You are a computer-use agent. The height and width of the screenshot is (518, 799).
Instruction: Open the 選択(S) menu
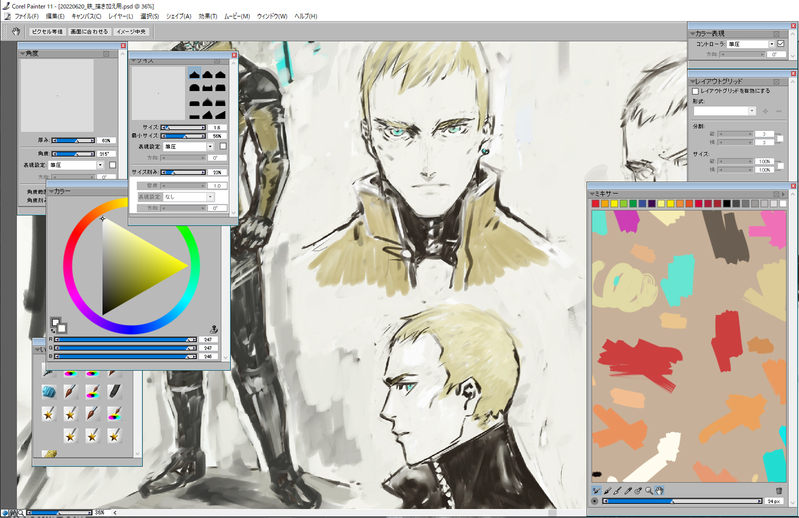[x=150, y=16]
